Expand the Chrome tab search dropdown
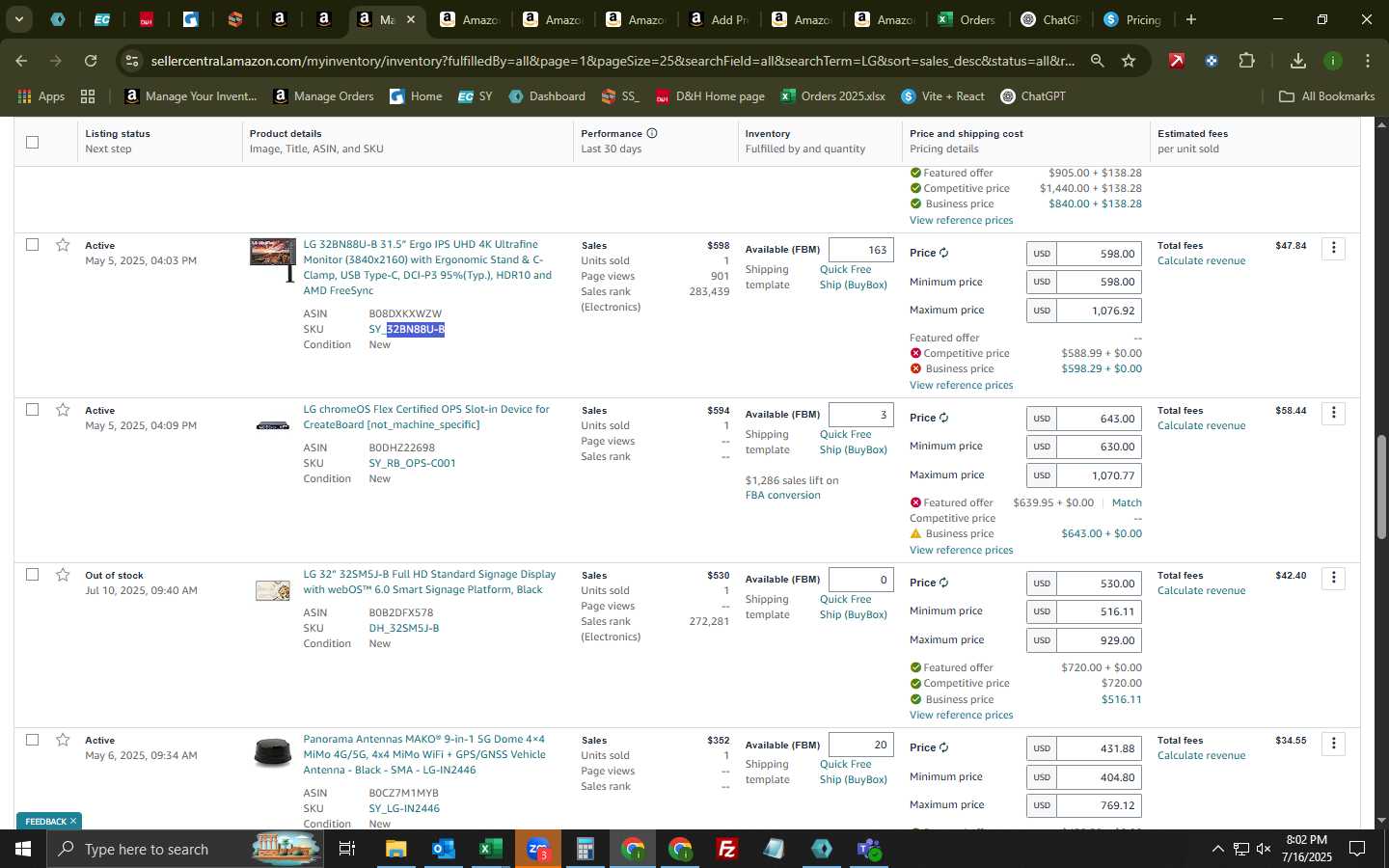This screenshot has height=868, width=1389. tap(18, 19)
